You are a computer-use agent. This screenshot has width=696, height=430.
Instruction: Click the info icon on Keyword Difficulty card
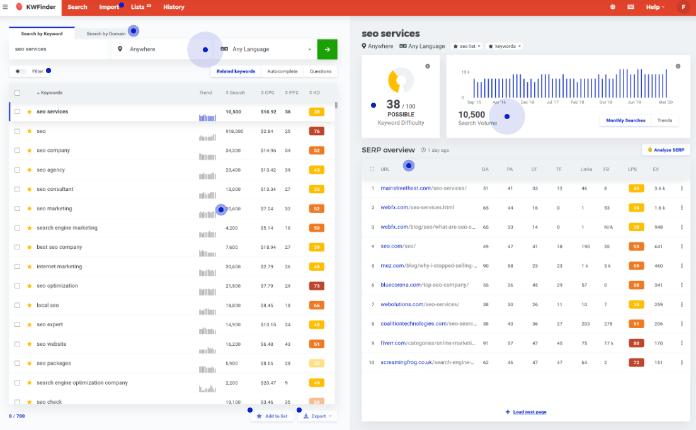427,66
